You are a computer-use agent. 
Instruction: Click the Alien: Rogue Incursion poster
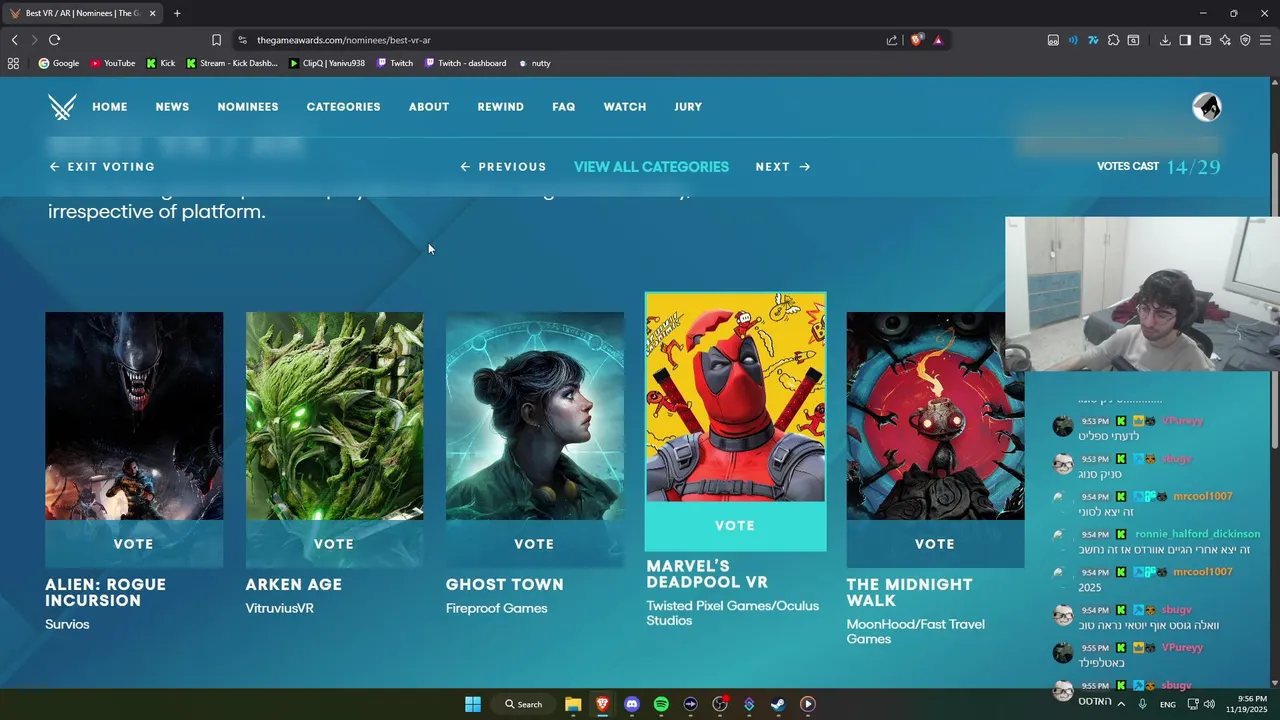(x=134, y=416)
